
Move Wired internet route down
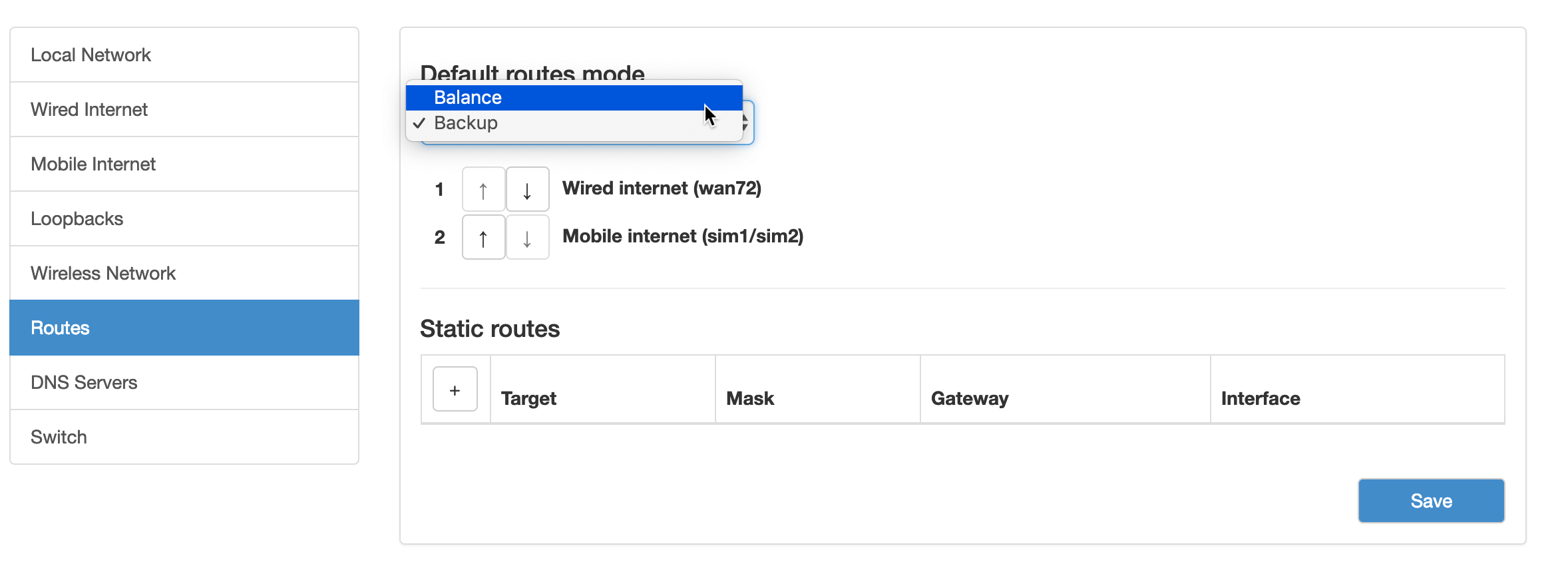527,190
